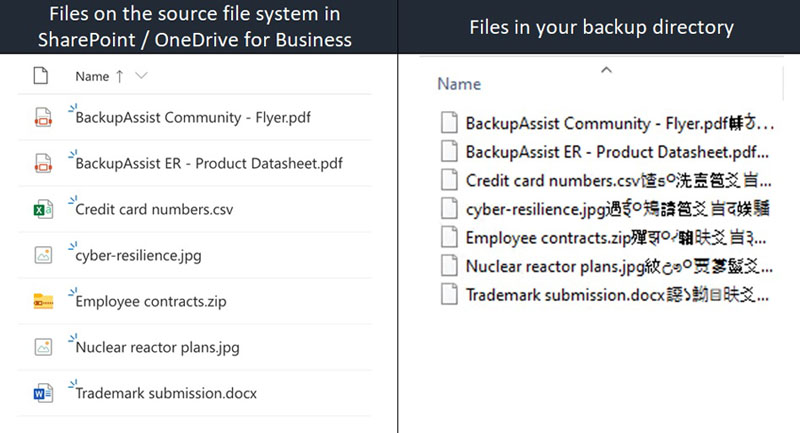Click the blank file icon of BackupAssist ER Product Datasheet in backup directory
The image size is (800, 433).
pos(449,151)
